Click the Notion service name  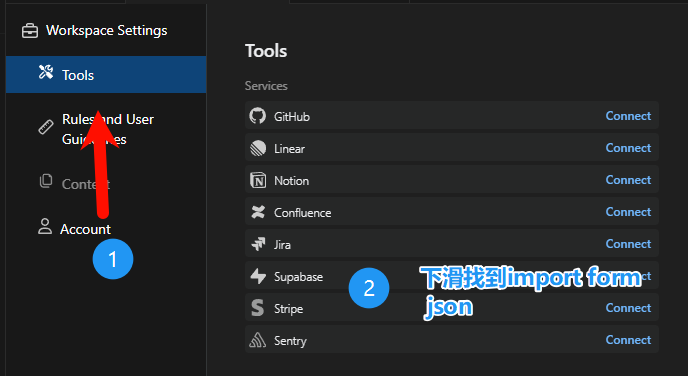click(291, 181)
